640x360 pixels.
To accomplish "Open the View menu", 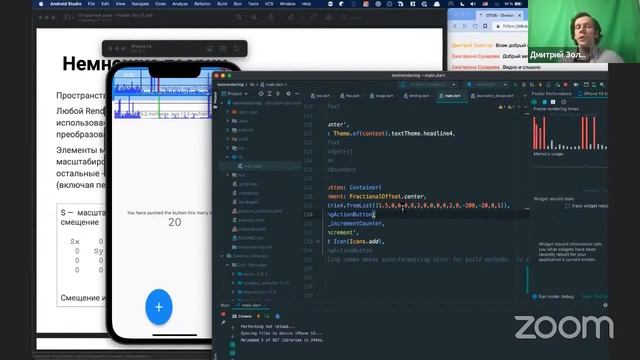I will click(x=120, y=4).
